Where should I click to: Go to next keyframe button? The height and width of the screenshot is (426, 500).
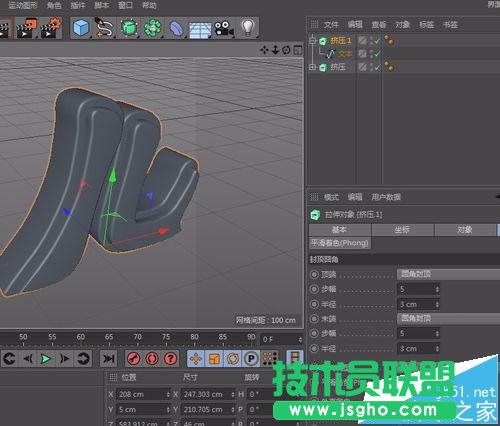(83, 359)
